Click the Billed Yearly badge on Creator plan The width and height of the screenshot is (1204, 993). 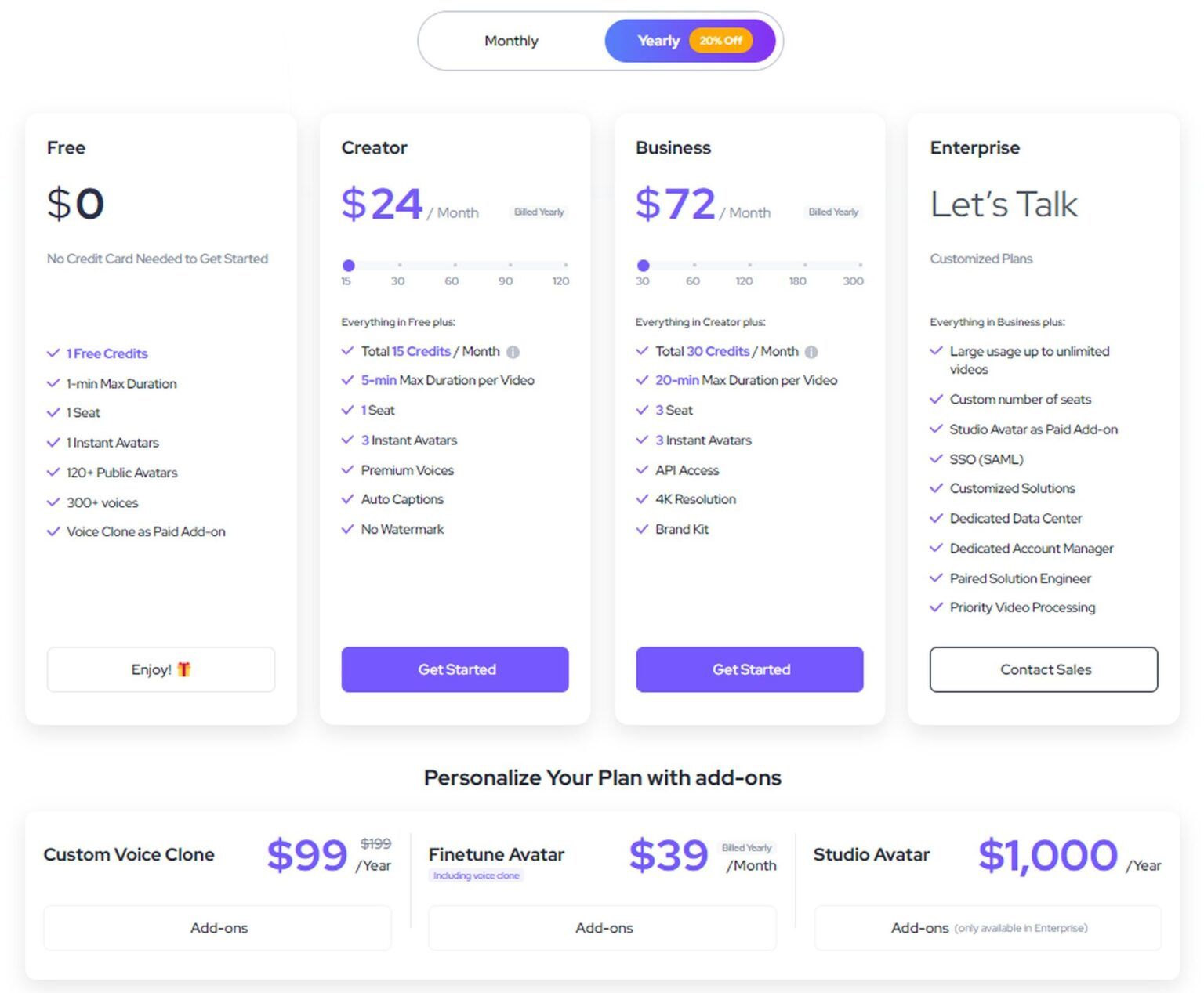point(539,212)
